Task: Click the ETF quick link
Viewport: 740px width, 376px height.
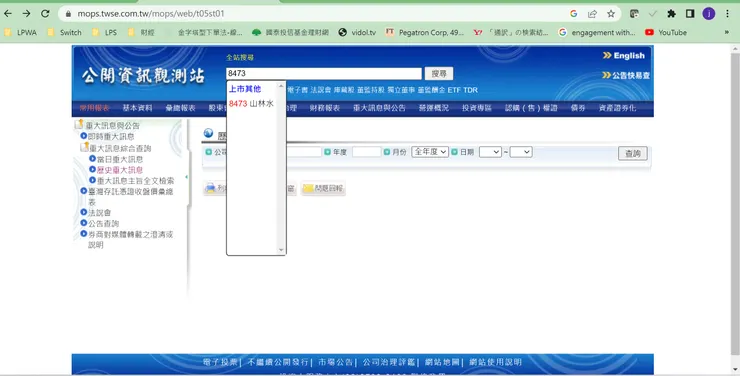Action: [454, 90]
